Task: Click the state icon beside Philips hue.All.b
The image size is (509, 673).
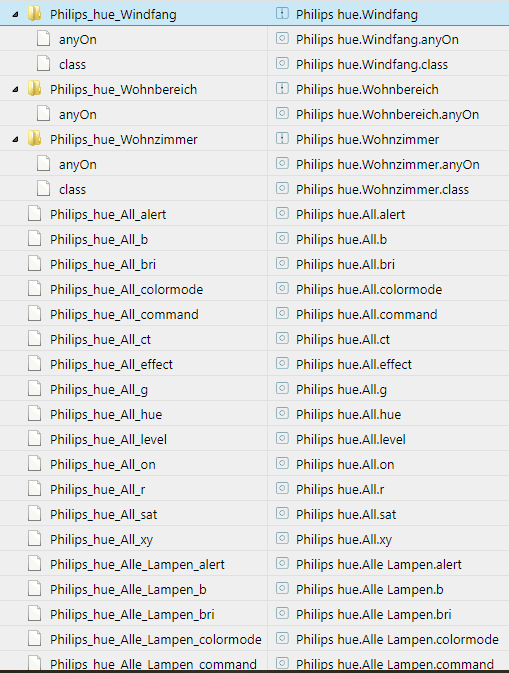Action: point(282,238)
